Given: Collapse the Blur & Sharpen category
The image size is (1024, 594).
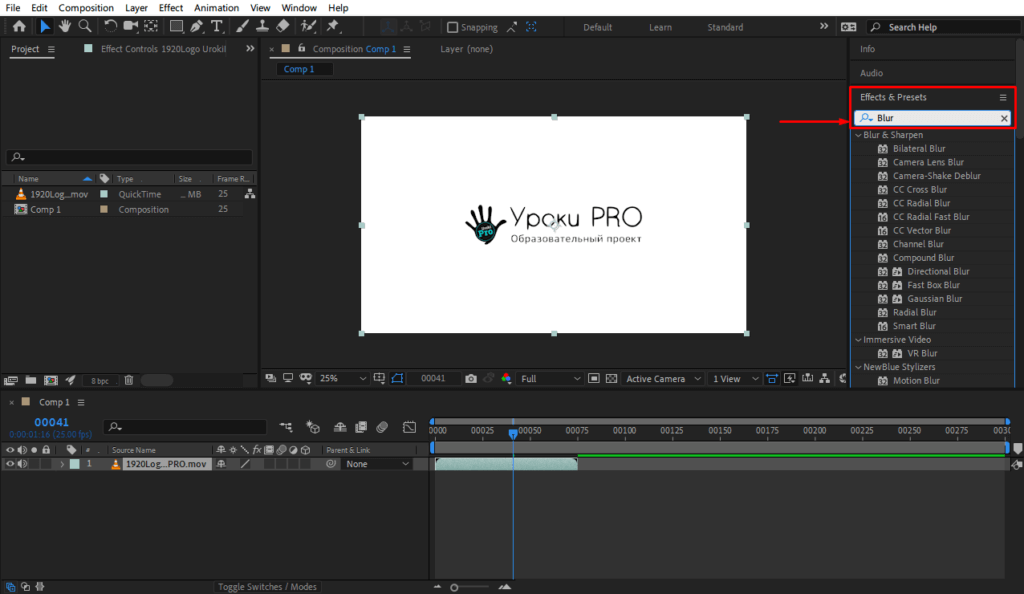Looking at the screenshot, I should [858, 135].
